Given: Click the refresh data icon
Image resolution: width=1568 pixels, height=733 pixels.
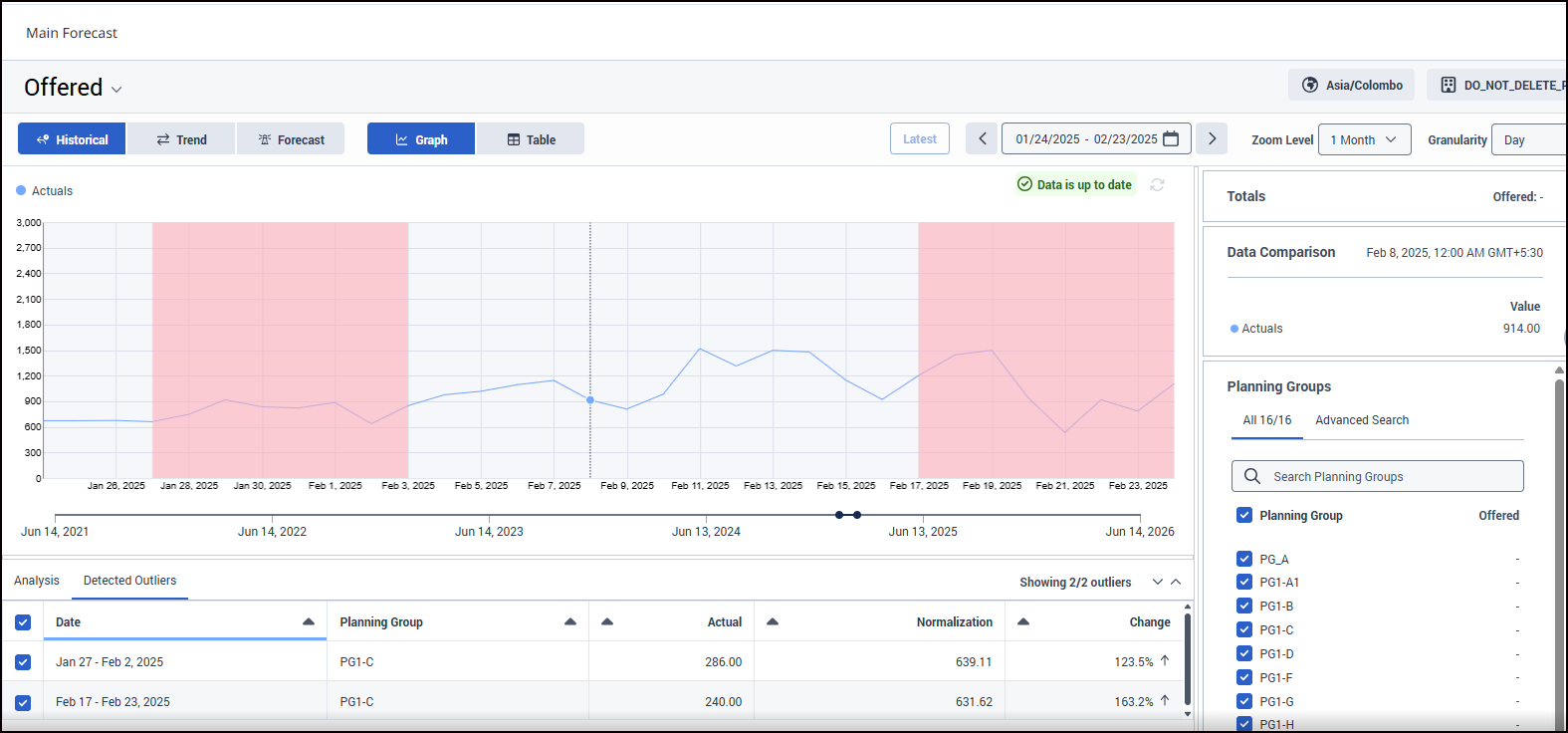Looking at the screenshot, I should click(x=1157, y=185).
